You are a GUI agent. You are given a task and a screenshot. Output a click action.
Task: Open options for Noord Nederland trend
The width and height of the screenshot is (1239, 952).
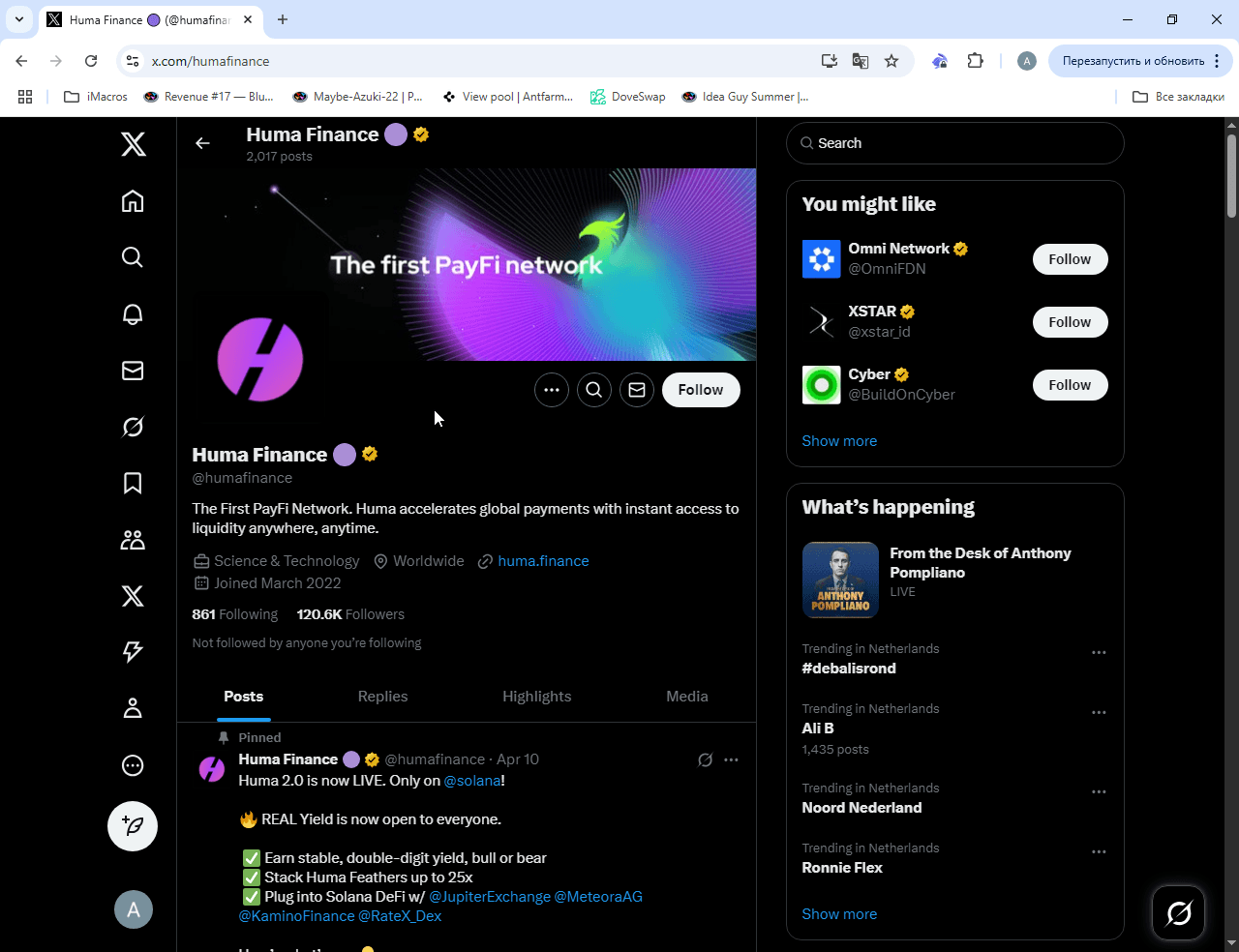(1099, 792)
